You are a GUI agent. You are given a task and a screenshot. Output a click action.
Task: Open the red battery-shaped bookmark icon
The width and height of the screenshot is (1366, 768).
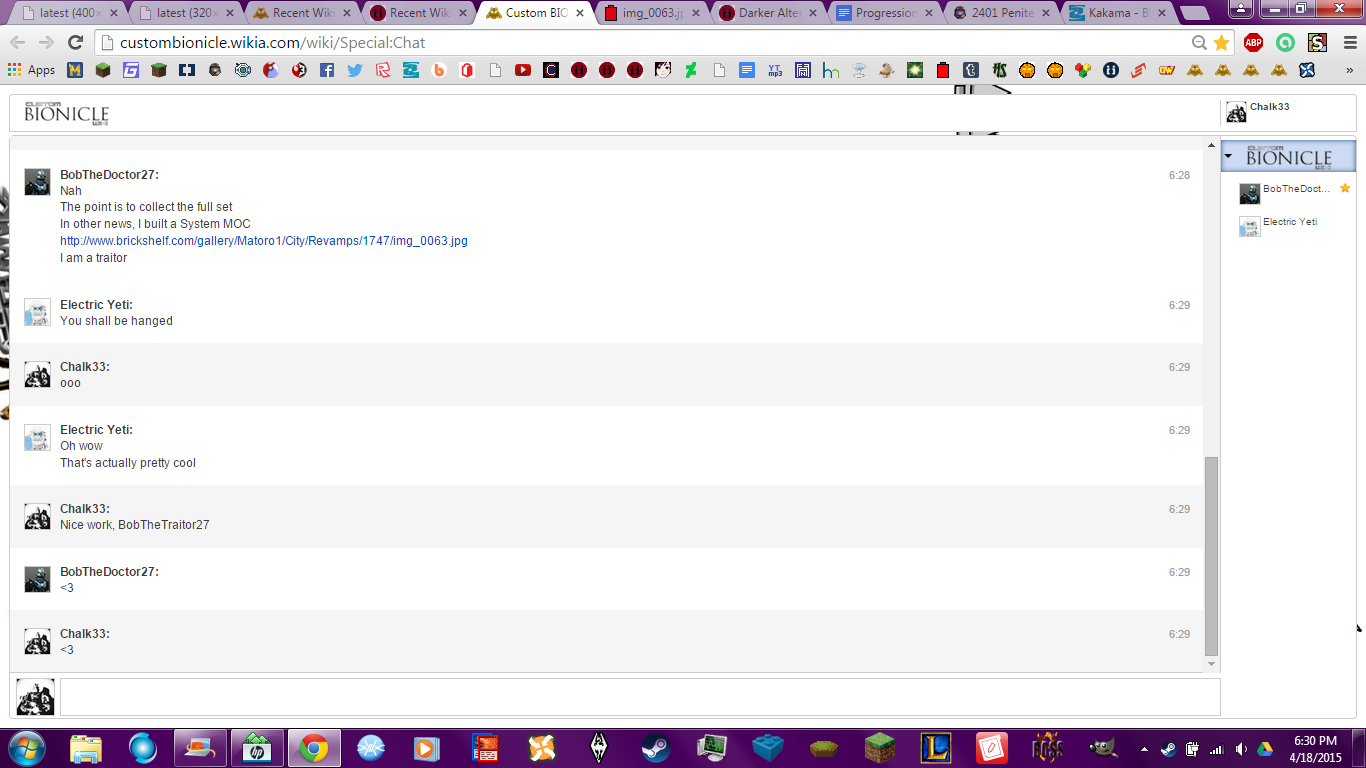(x=943, y=70)
